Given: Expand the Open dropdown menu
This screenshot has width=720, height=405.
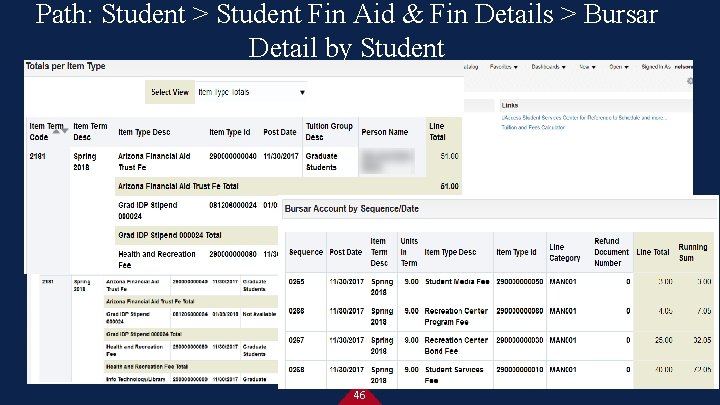Looking at the screenshot, I should tap(619, 67).
